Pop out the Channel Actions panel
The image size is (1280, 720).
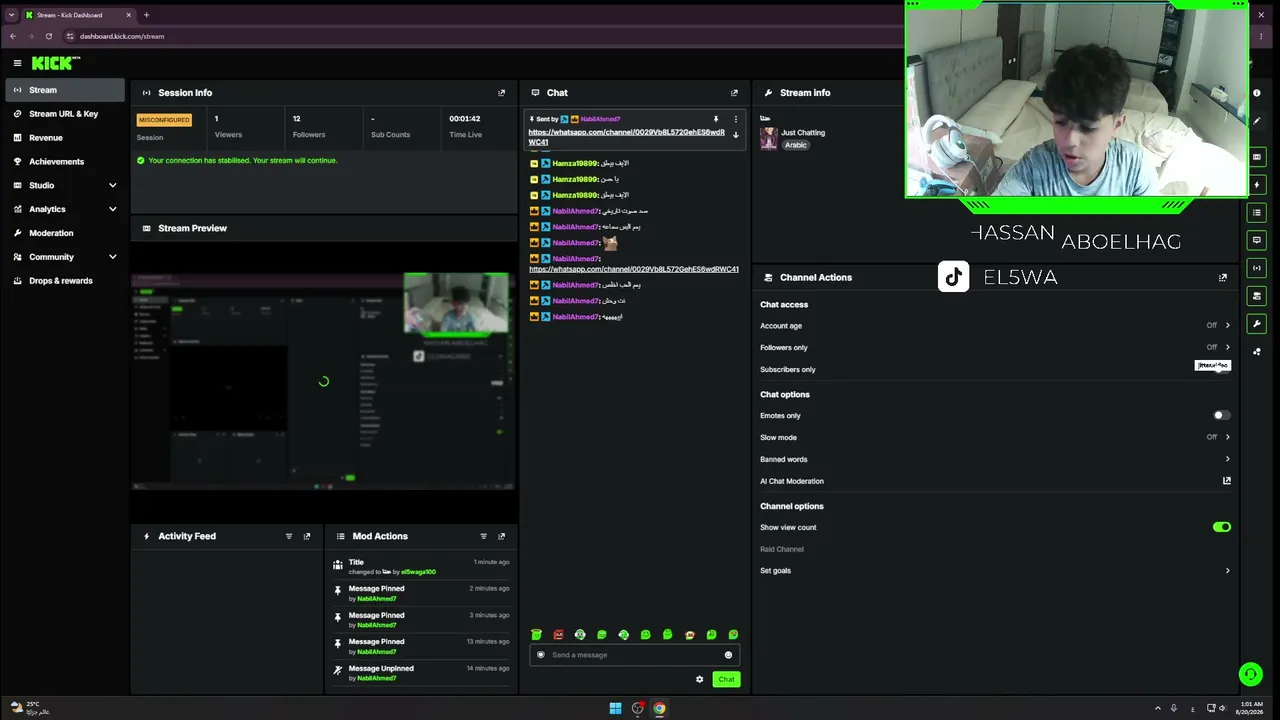pos(1222,278)
